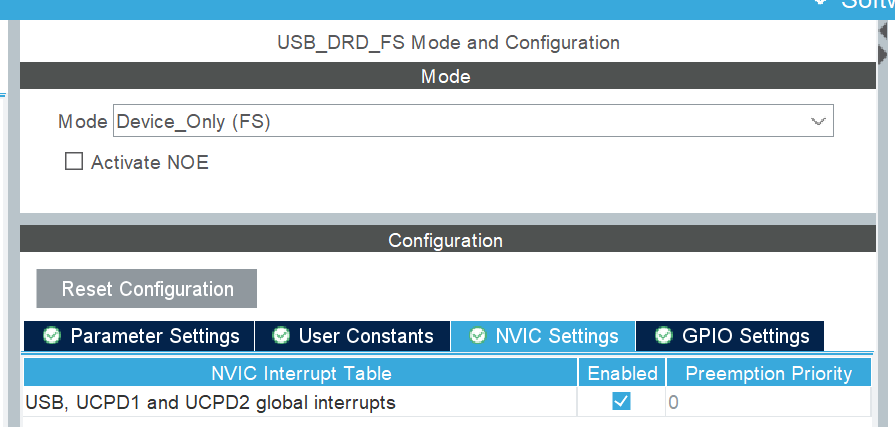The width and height of the screenshot is (895, 427).
Task: Click the Preemption Priority column header
Action: [768, 373]
